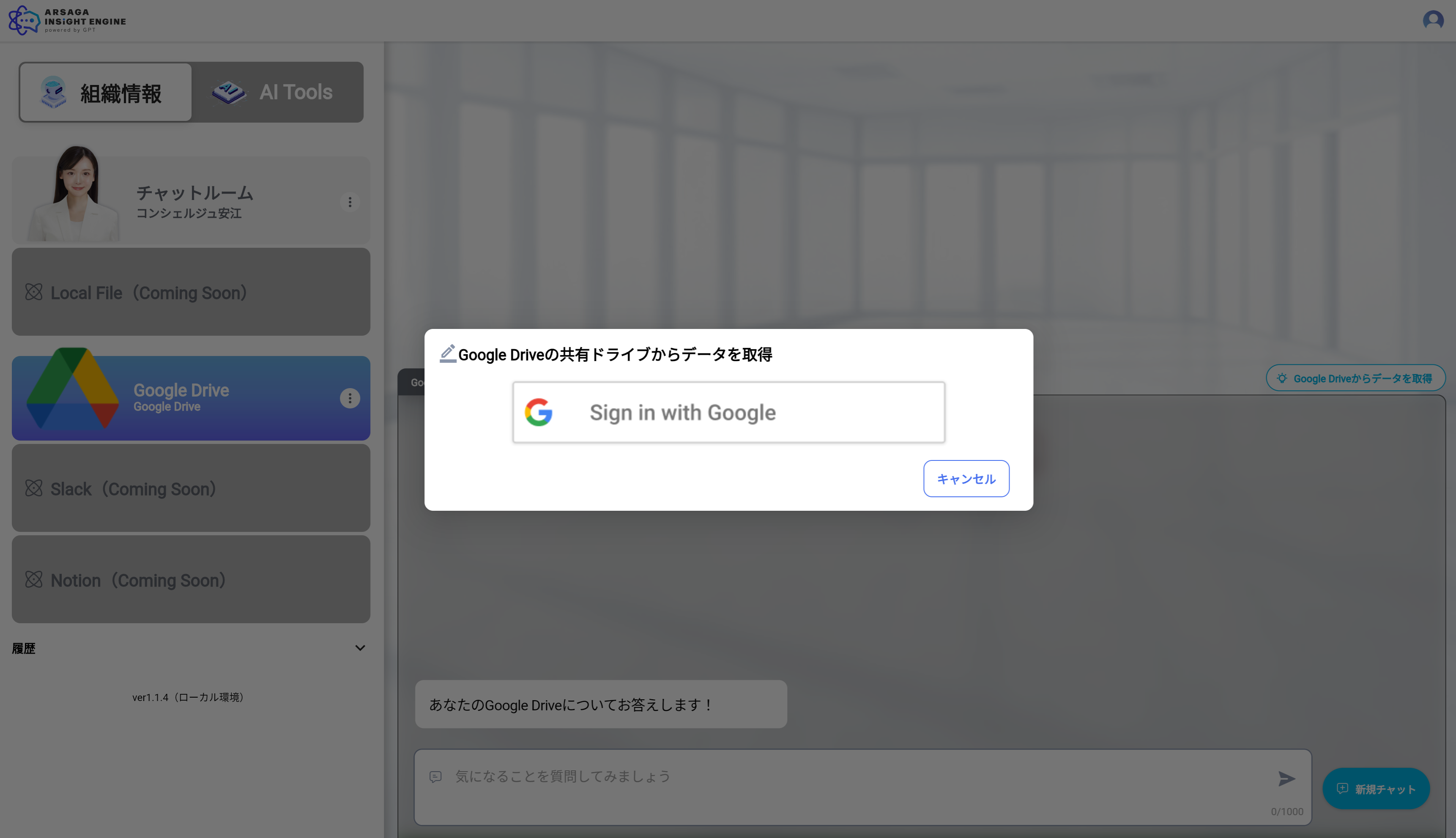Open chat room three-dot options menu
This screenshot has height=838, width=1456.
click(x=349, y=202)
